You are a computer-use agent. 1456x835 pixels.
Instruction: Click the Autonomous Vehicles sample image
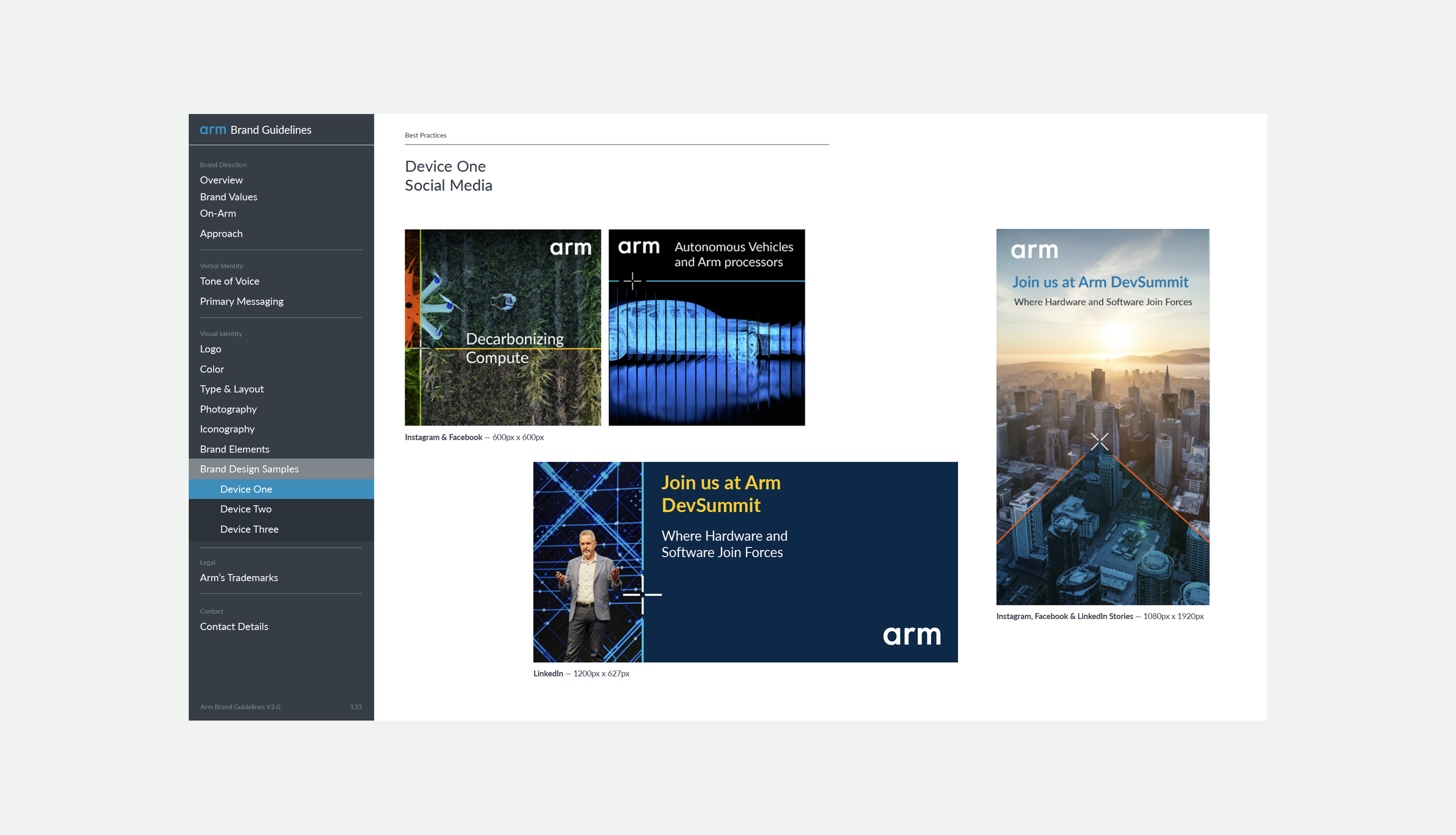pos(706,327)
